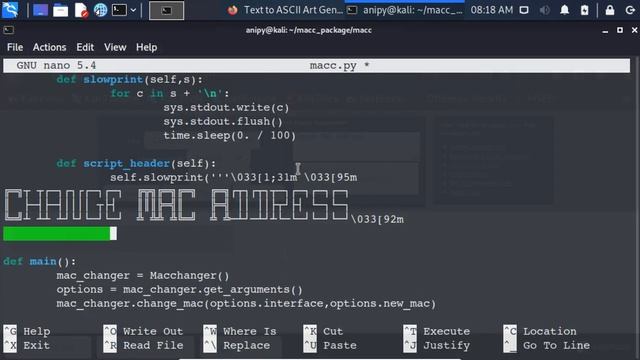The width and height of the screenshot is (640, 360).
Task: Click the green highlighted cursor block
Action: (60, 233)
